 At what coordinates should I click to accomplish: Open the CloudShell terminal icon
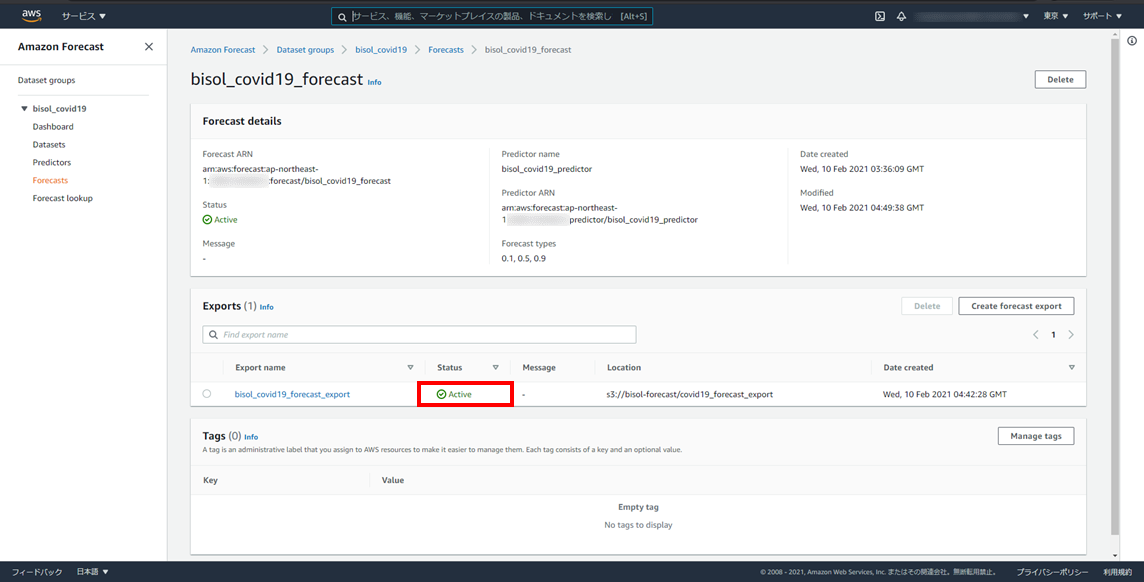pyautogui.click(x=880, y=16)
